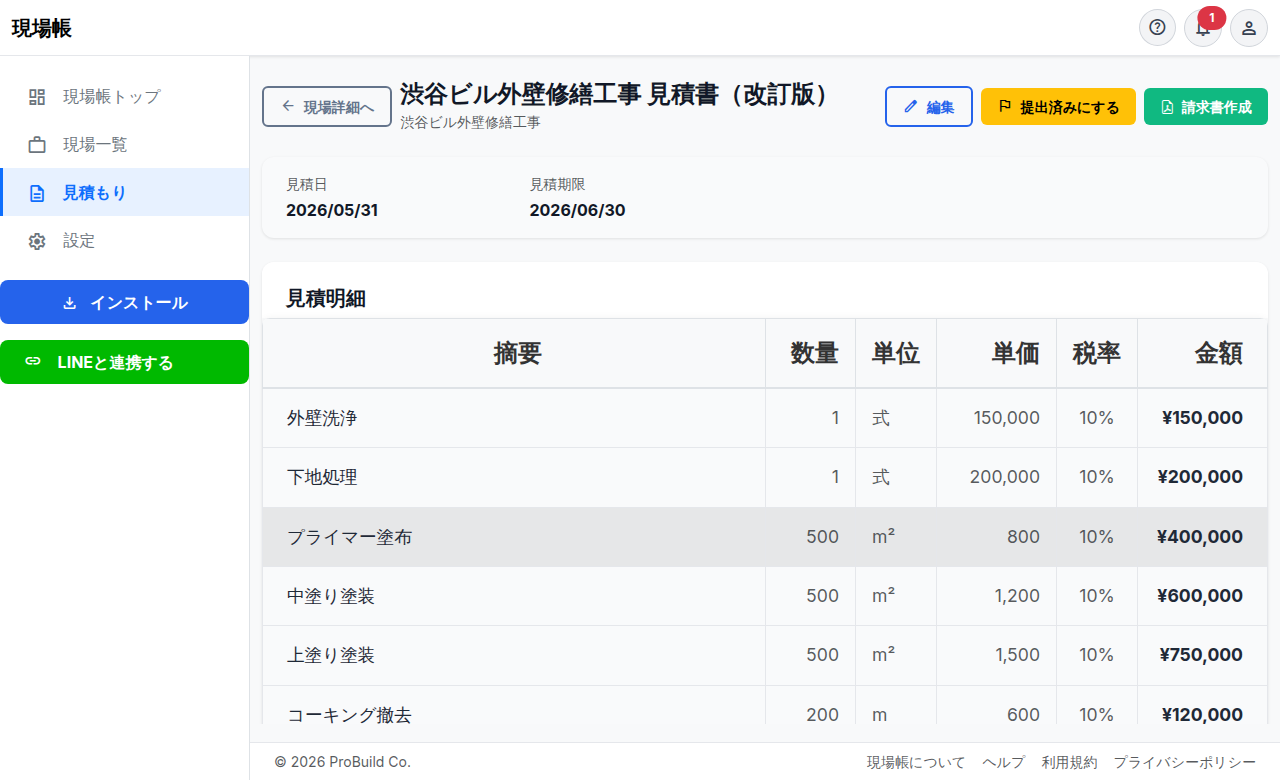This screenshot has height=780, width=1280.
Task: Open プライバシーポリシー footer link
Action: coord(1185,762)
